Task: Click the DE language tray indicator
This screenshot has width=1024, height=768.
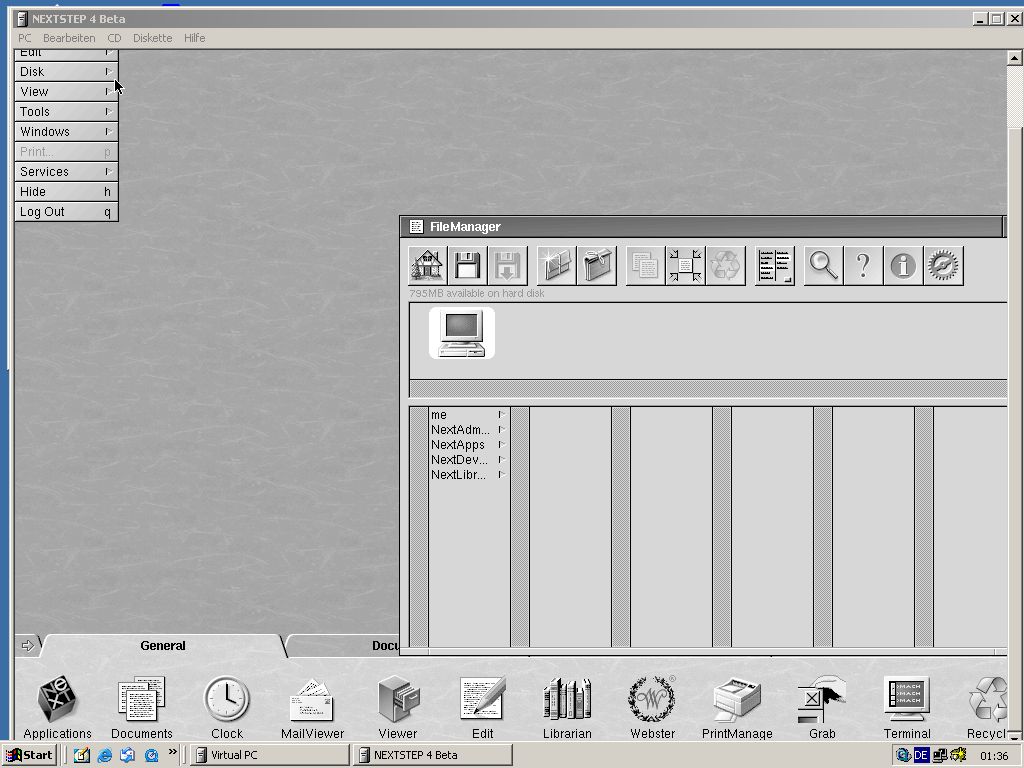Action: 921,755
